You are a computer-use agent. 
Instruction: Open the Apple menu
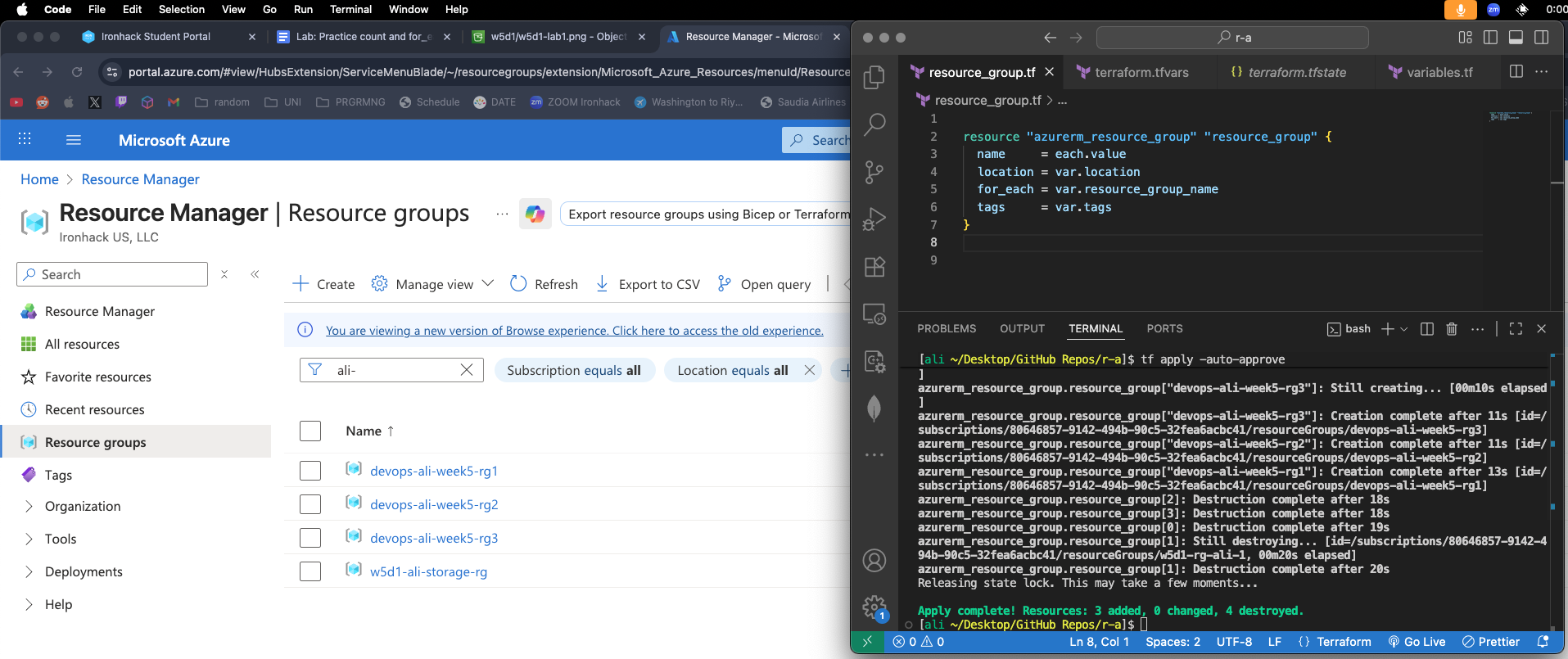pyautogui.click(x=22, y=9)
